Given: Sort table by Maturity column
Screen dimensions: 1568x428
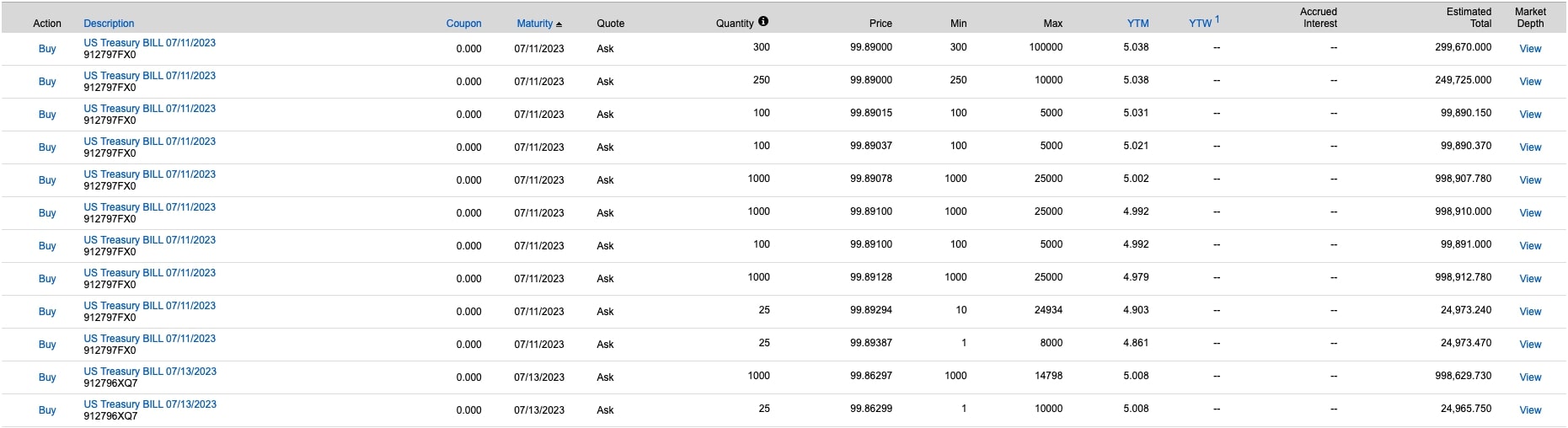Looking at the screenshot, I should tap(535, 24).
